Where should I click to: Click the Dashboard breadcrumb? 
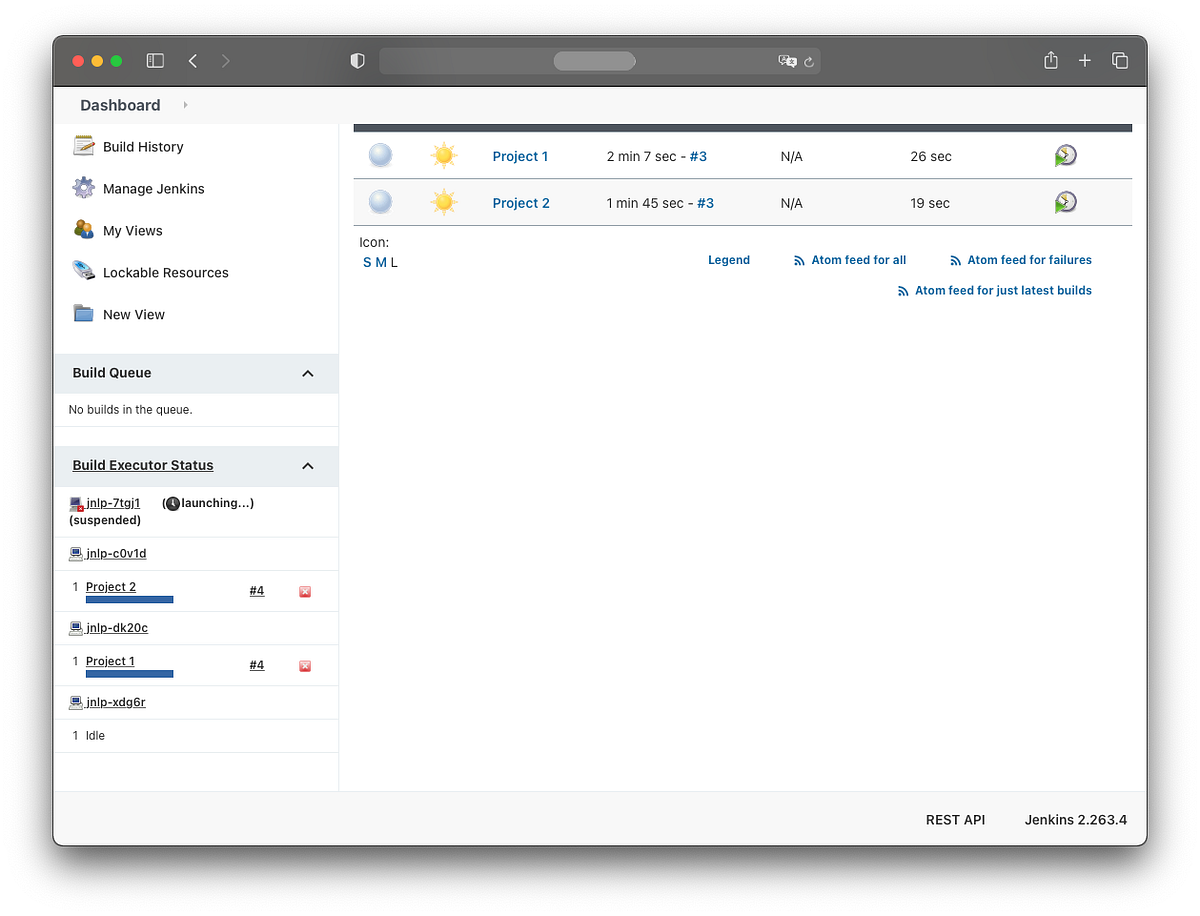pyautogui.click(x=119, y=104)
